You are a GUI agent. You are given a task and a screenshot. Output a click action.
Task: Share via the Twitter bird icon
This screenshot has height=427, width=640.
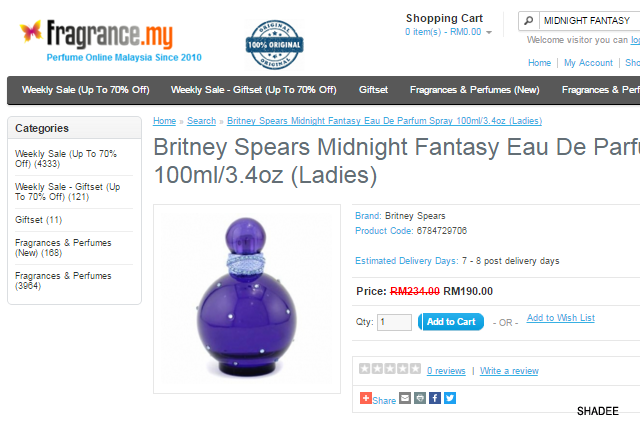point(450,398)
